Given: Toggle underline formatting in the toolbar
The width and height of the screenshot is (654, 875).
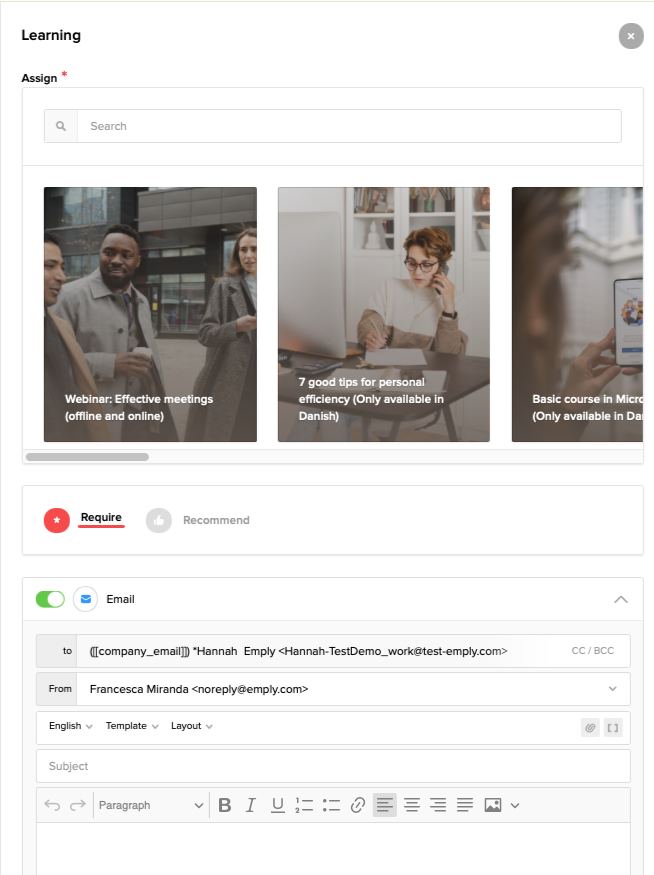Looking at the screenshot, I should pyautogui.click(x=278, y=805).
